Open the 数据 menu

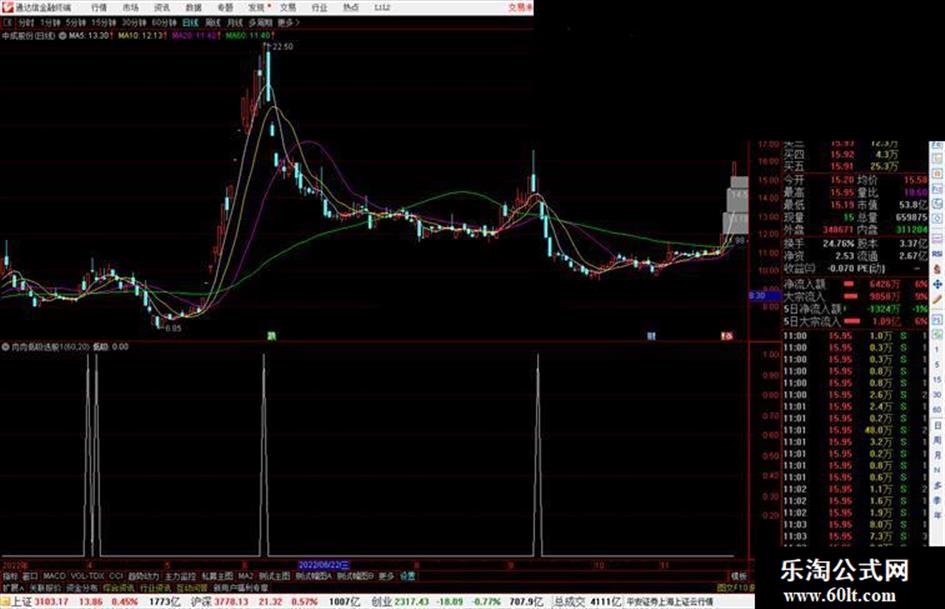[193, 7]
